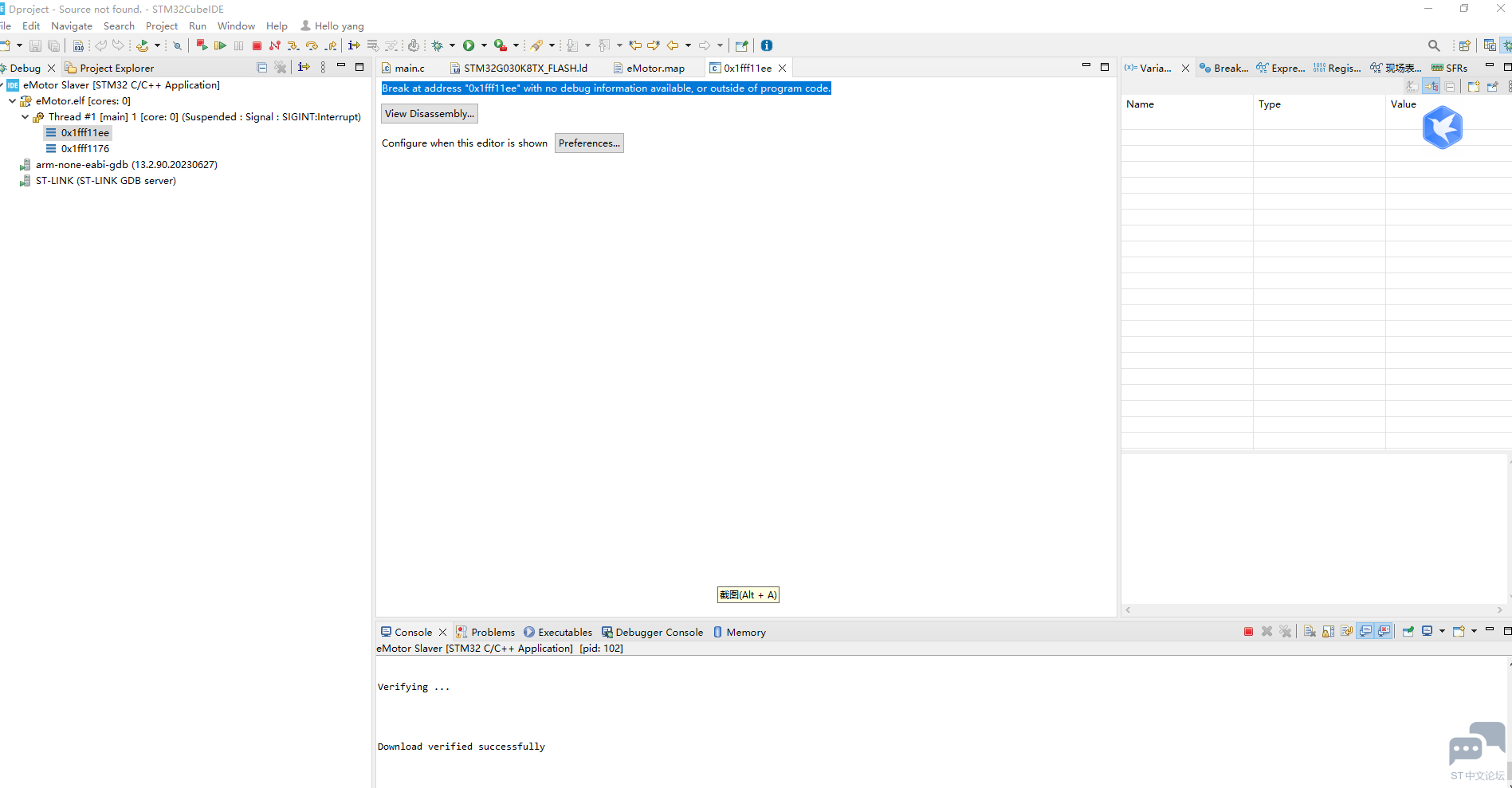Click the Disconnect icon in the toolbar

coord(275,45)
